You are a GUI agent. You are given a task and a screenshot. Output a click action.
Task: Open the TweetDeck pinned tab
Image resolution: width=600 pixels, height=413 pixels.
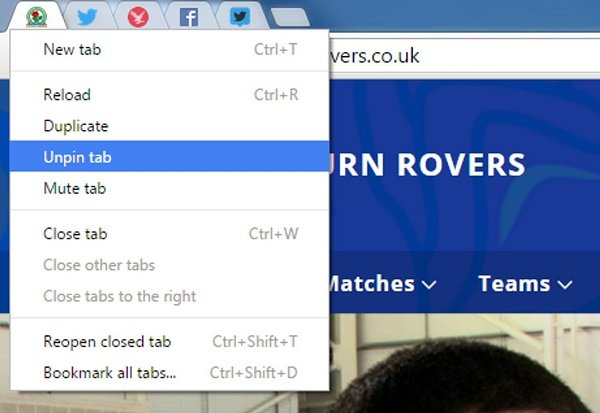tap(240, 18)
